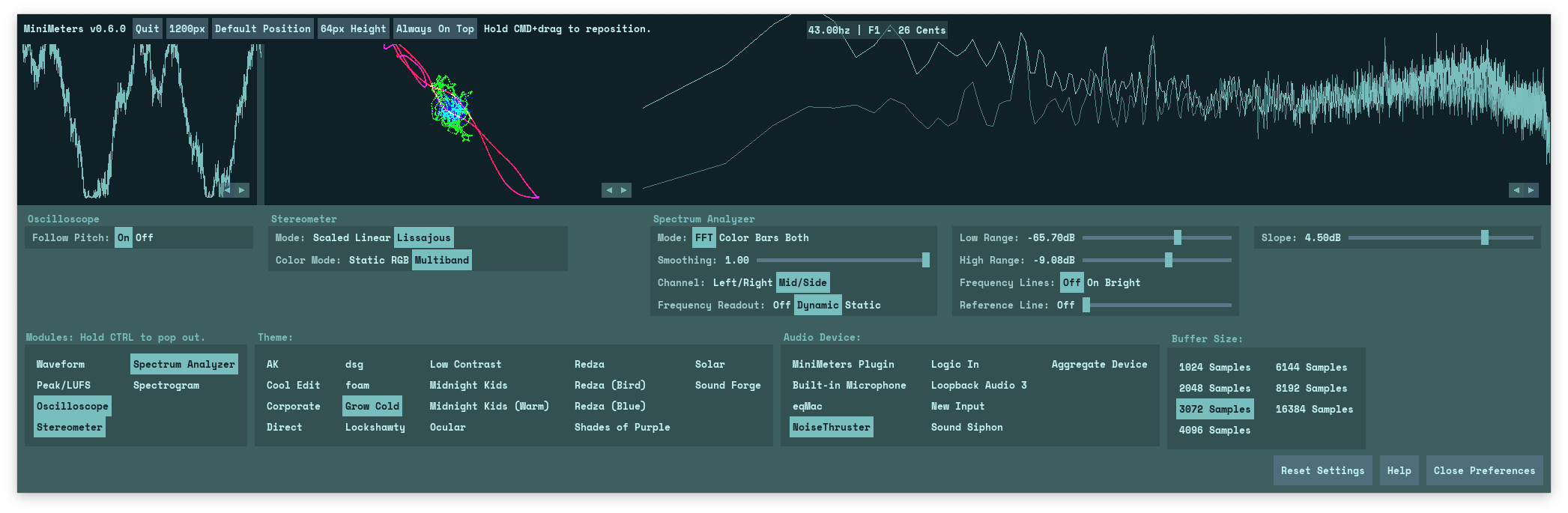Click the Slope slider handle
This screenshot has height=513, width=1568.
[1484, 238]
